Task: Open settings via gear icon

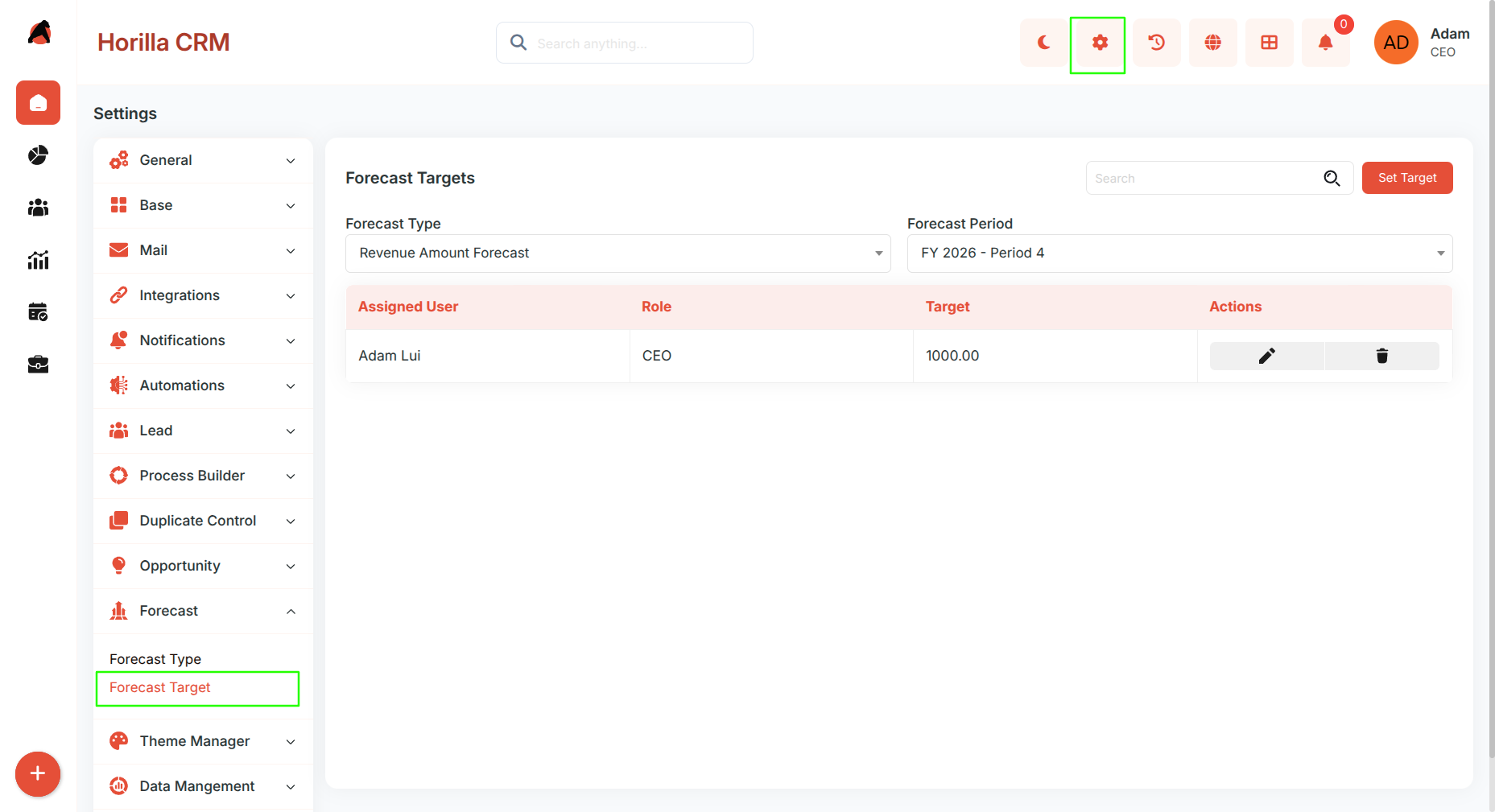Action: (1100, 43)
